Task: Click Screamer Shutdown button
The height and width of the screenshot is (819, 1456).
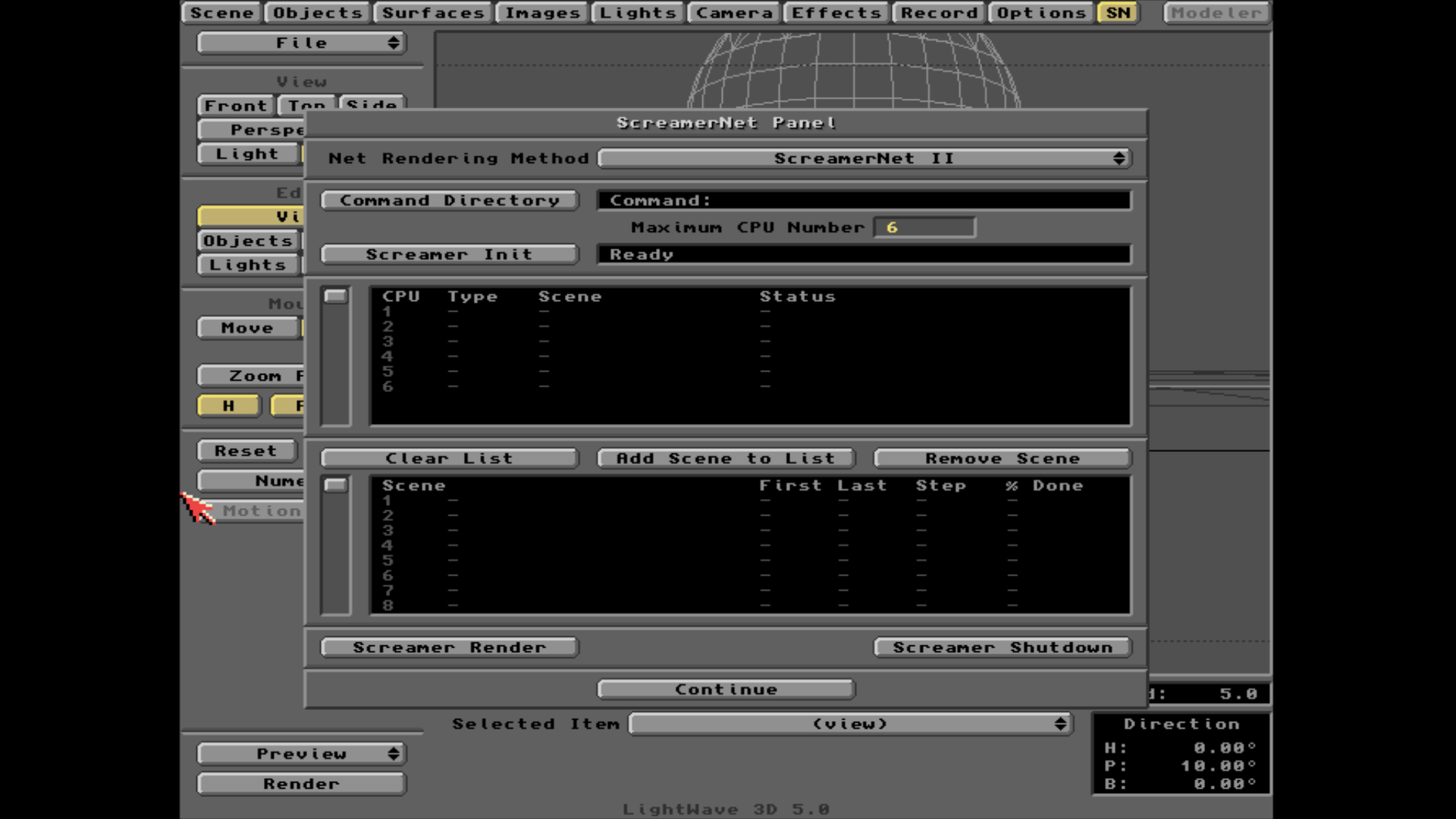Action: point(1003,648)
